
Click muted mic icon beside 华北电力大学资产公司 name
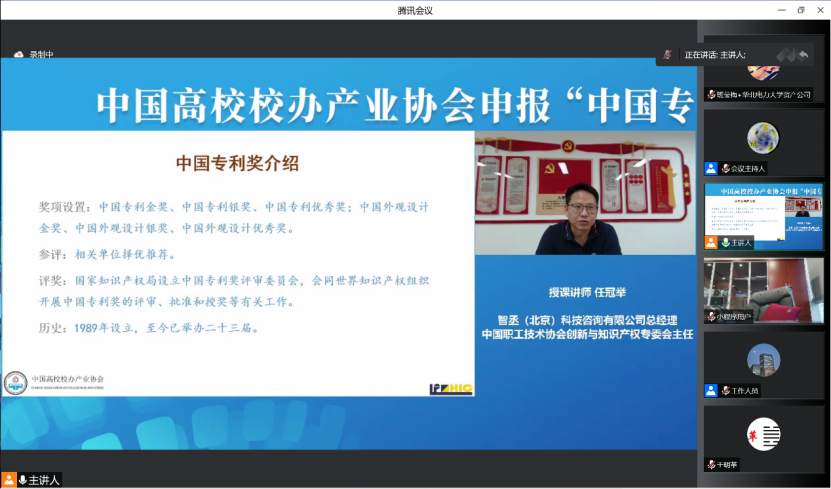[711, 95]
